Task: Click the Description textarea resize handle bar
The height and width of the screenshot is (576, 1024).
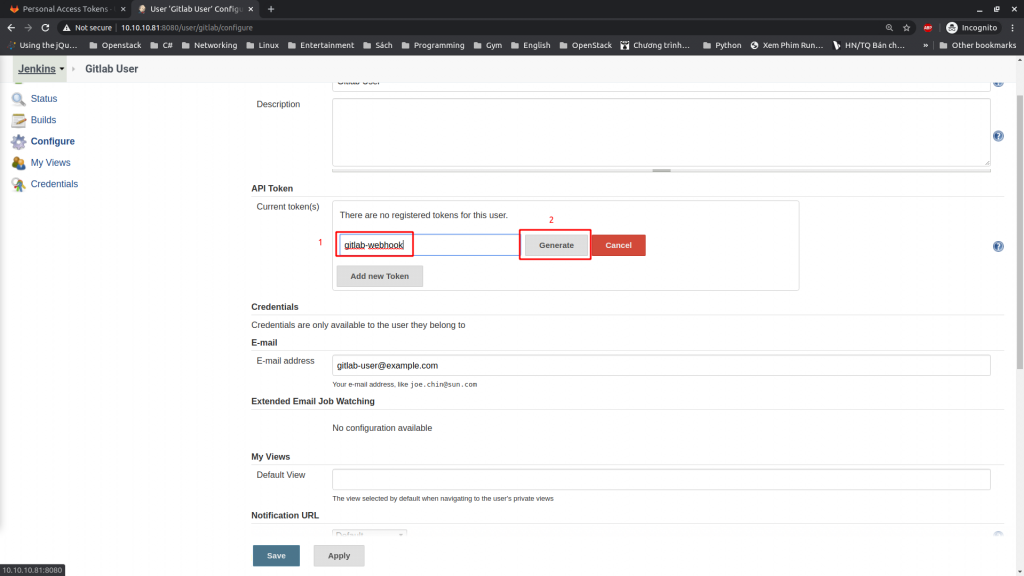Action: coord(661,170)
